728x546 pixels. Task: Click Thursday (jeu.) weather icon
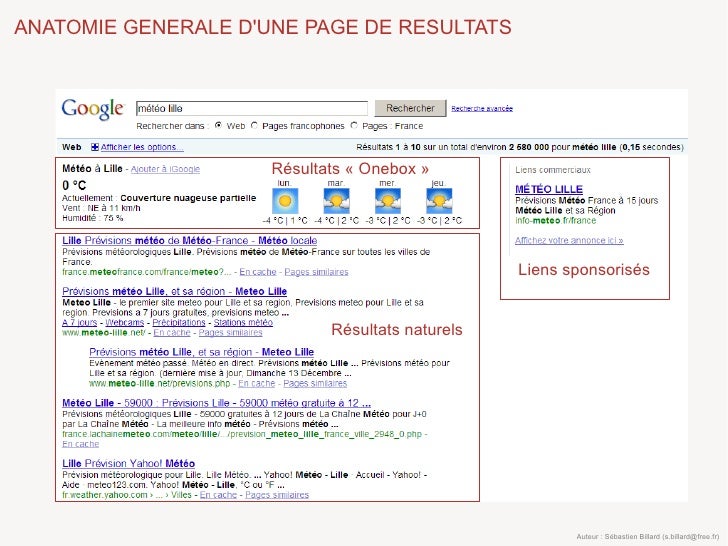tap(439, 201)
